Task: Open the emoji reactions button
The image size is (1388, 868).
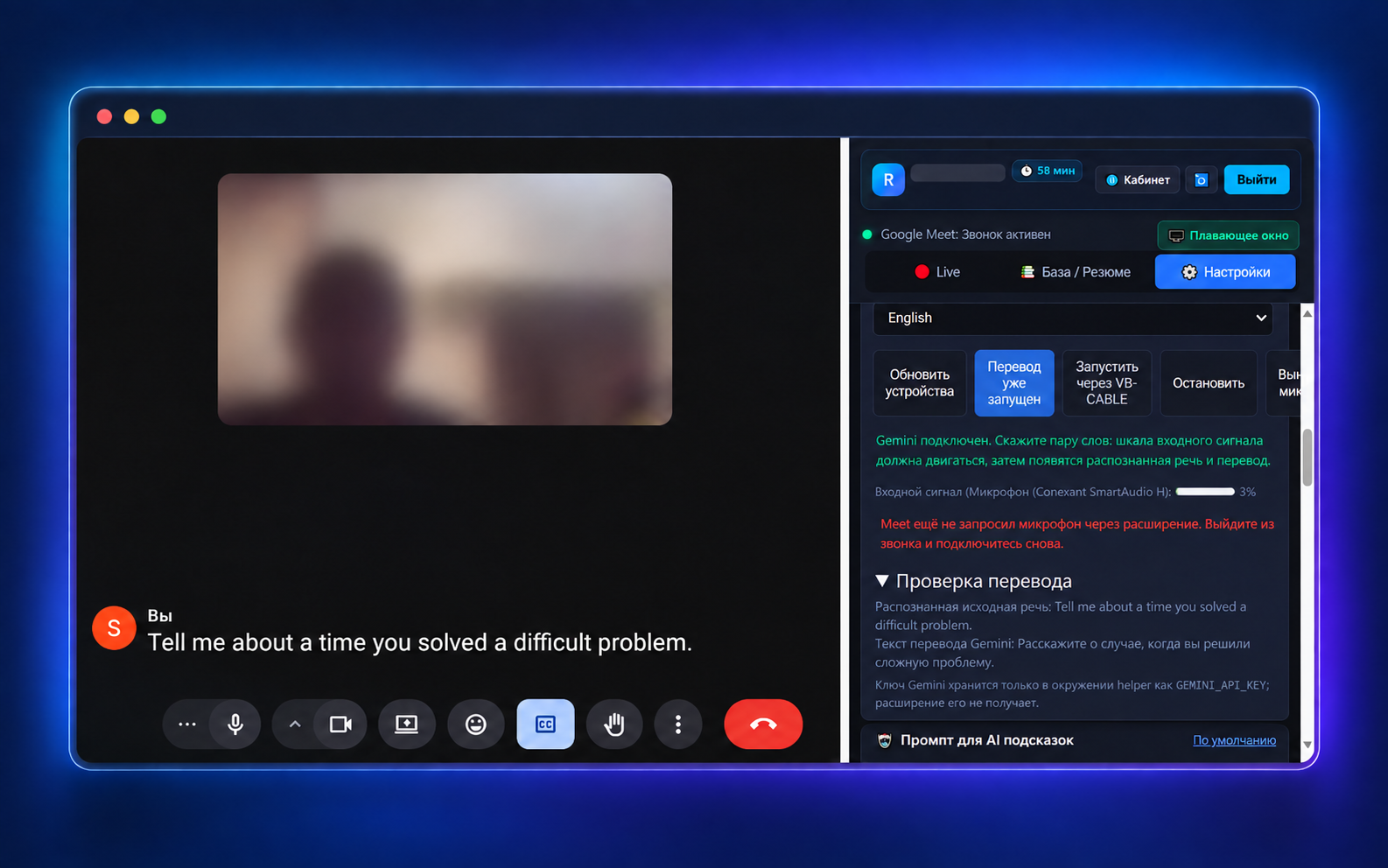Action: point(476,724)
